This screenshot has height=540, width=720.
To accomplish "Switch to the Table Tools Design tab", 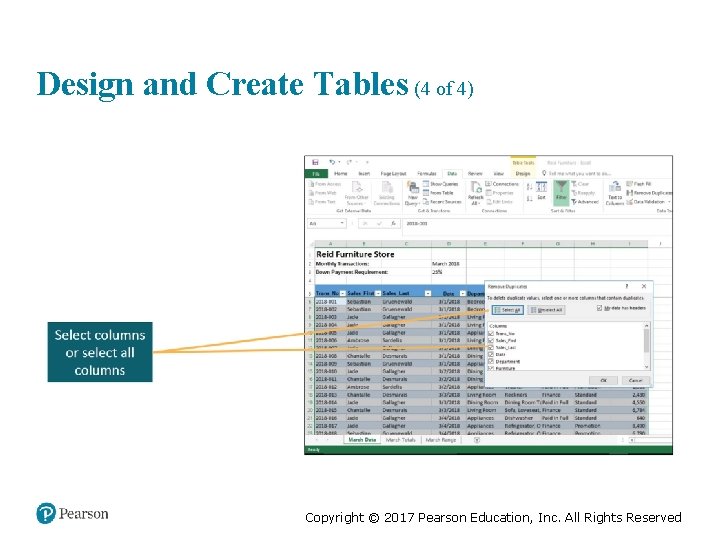I will (523, 174).
